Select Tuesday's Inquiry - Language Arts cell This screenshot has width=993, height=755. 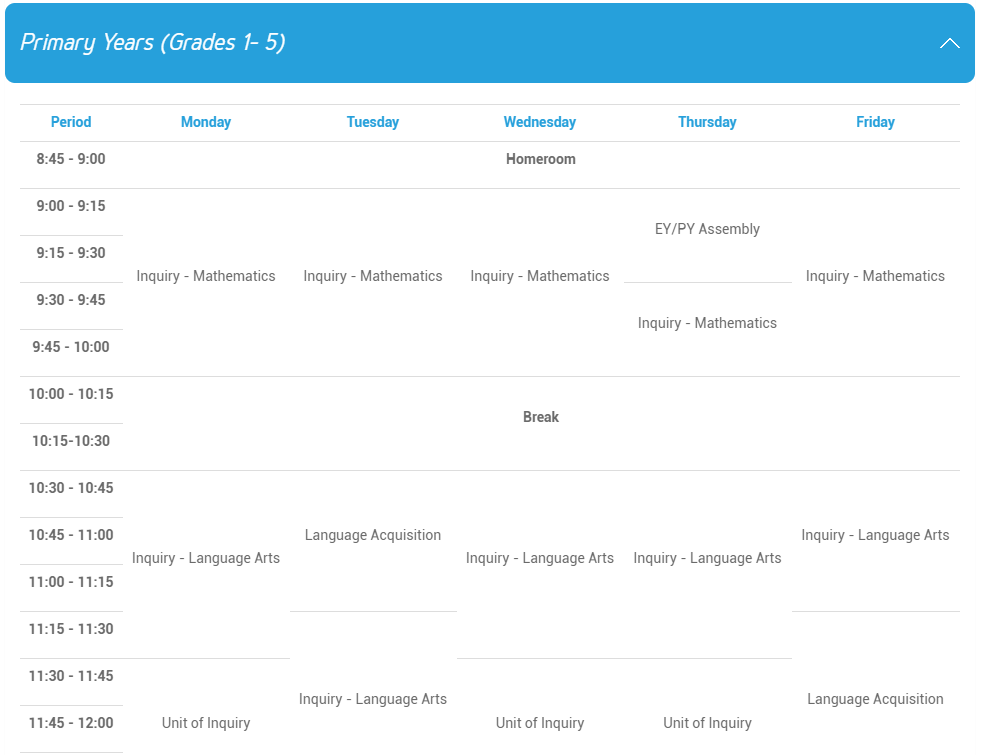click(373, 699)
